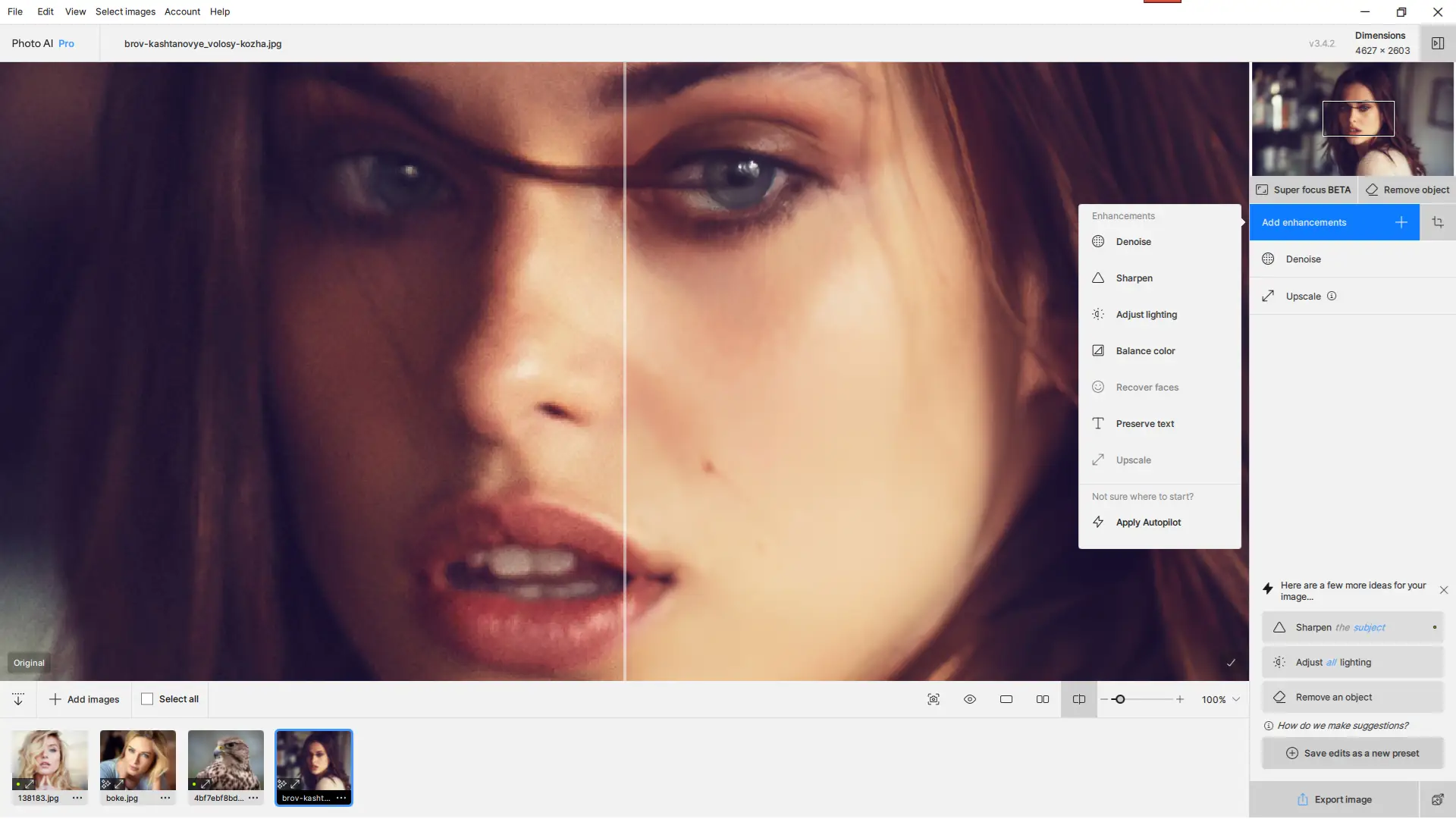
Task: Toggle the original preview eye icon
Action: click(969, 699)
